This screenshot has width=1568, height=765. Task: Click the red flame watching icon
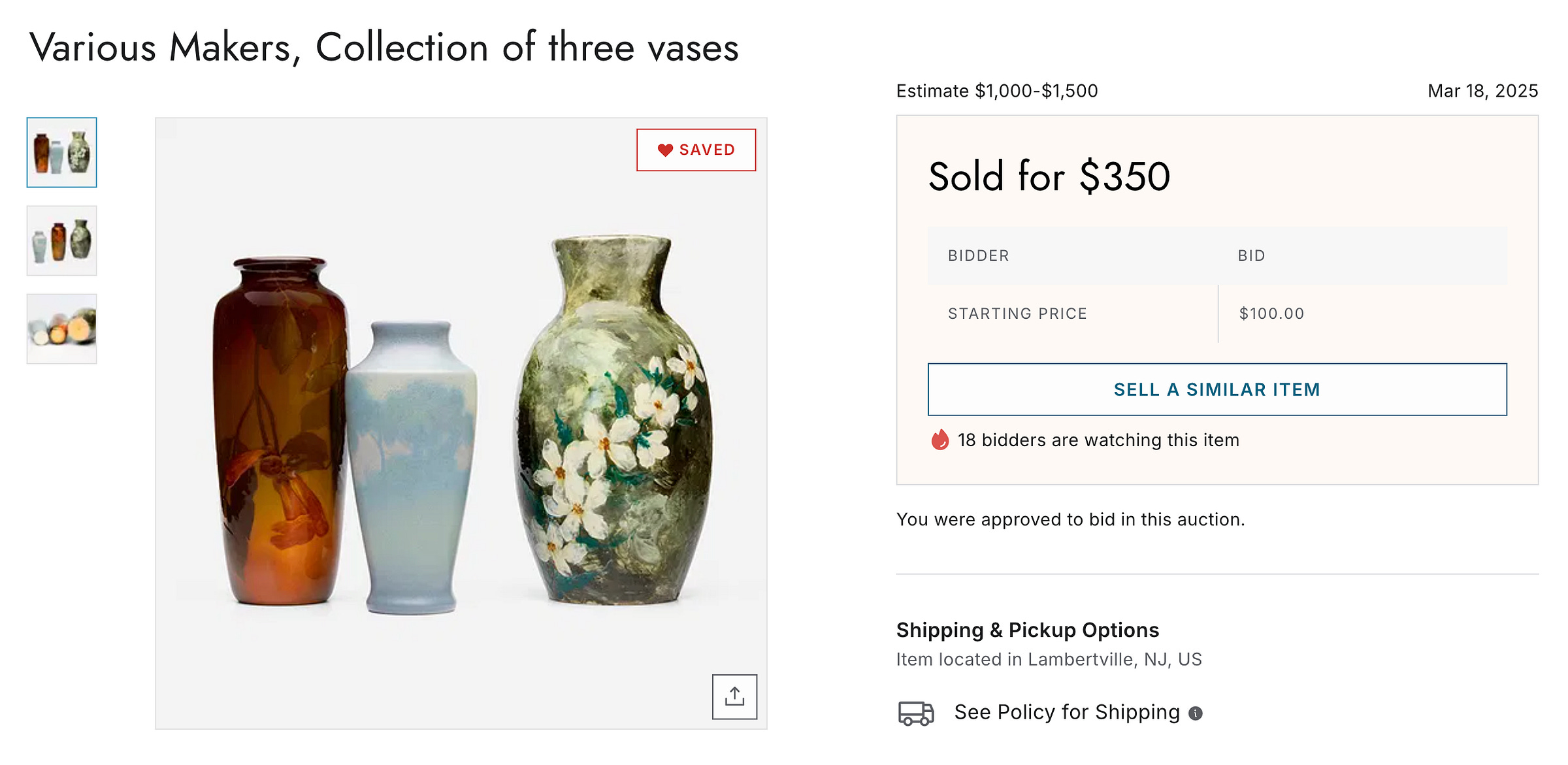(939, 440)
